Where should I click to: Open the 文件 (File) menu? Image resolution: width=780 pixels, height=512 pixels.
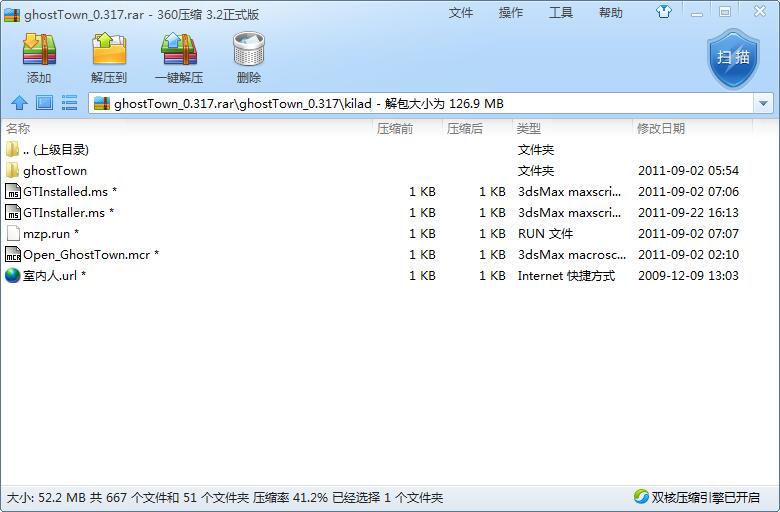[461, 13]
